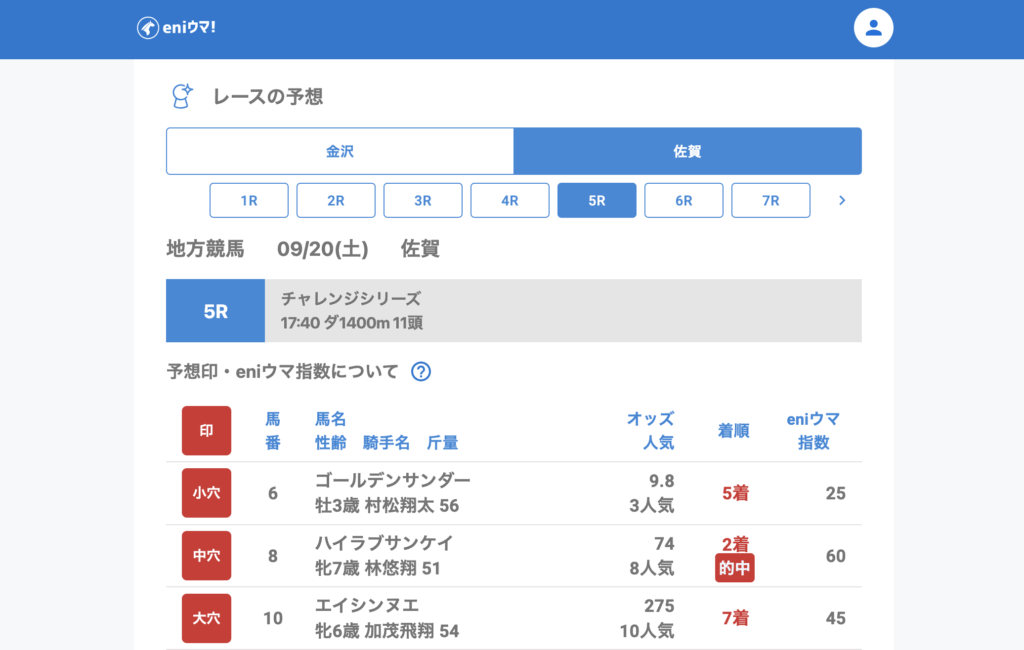Click the ハイラブサンケイ horse name row

pos(384,543)
